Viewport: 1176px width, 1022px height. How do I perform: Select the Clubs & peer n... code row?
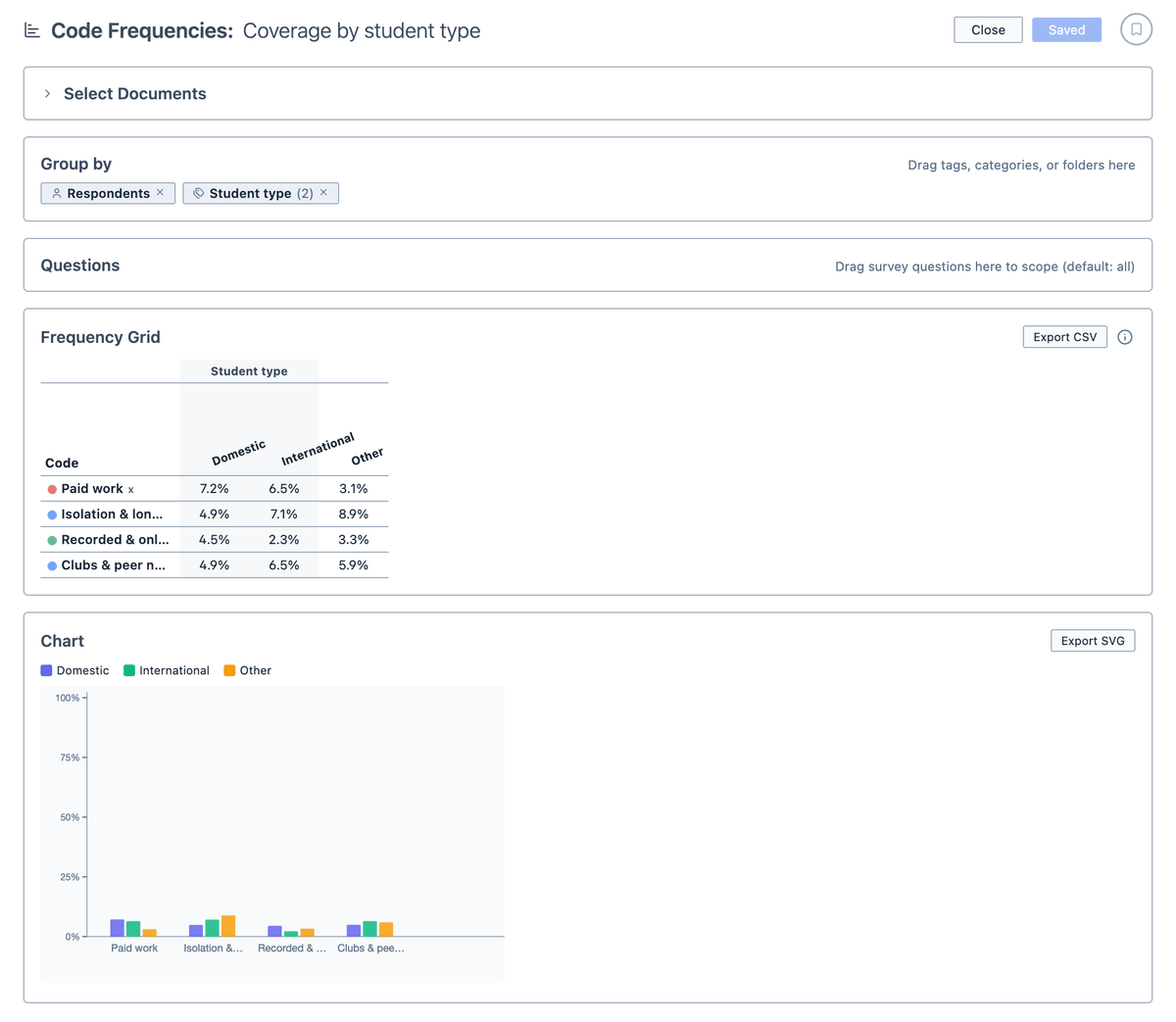[x=214, y=565]
